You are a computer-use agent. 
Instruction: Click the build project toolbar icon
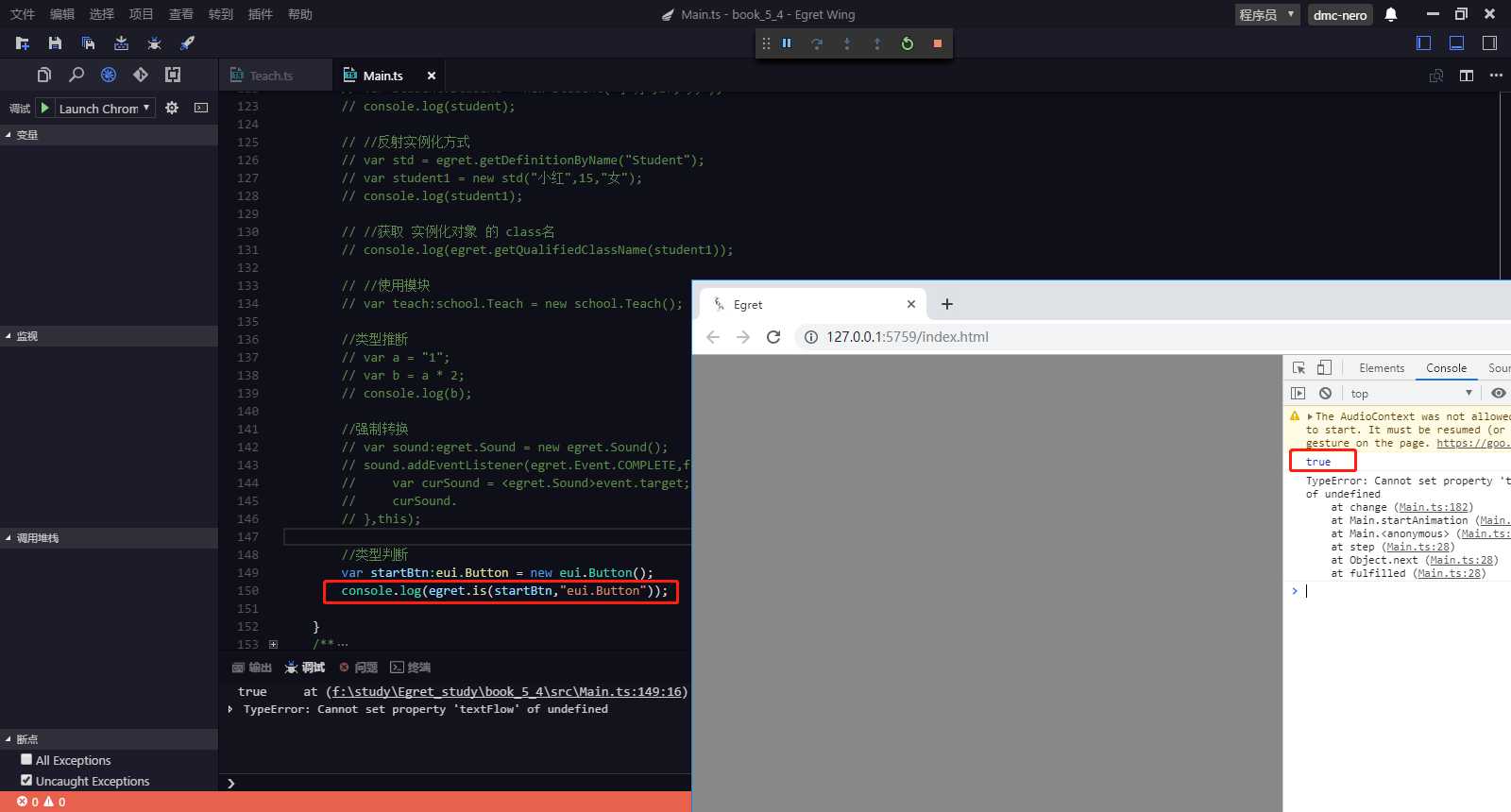pyautogui.click(x=121, y=43)
